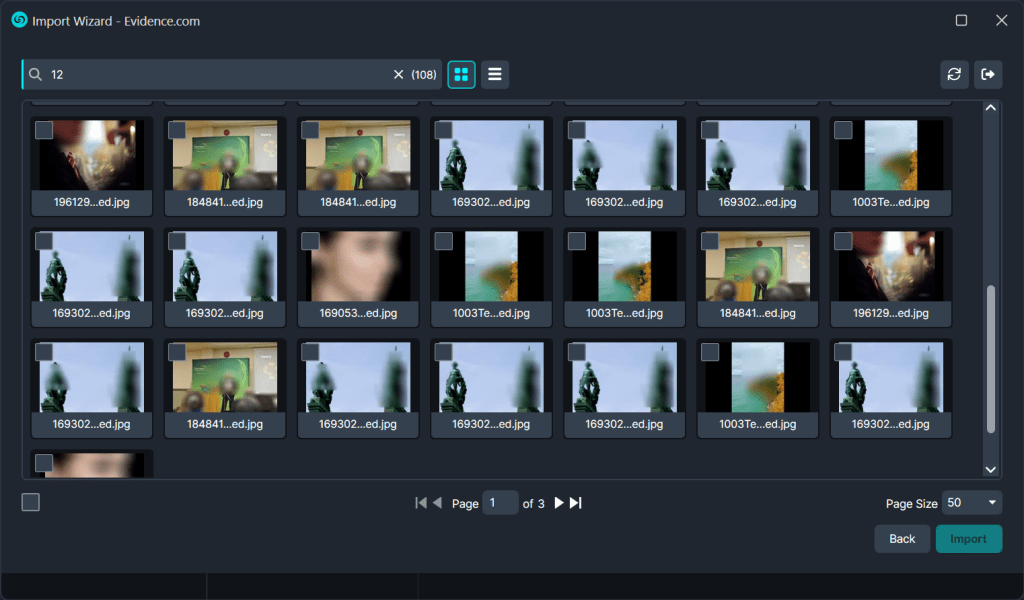Viewport: 1024px width, 600px height.
Task: Open the Page Size dropdown
Action: [973, 503]
